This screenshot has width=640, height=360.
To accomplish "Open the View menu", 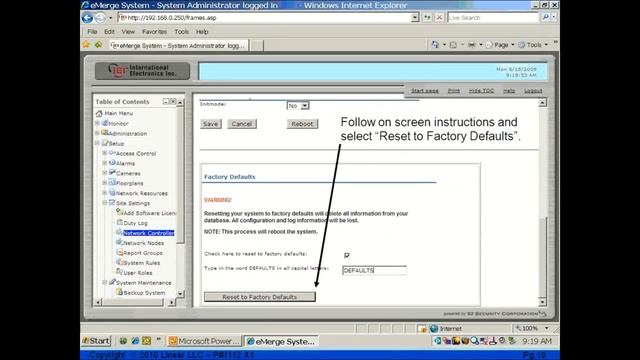I will coord(128,31).
